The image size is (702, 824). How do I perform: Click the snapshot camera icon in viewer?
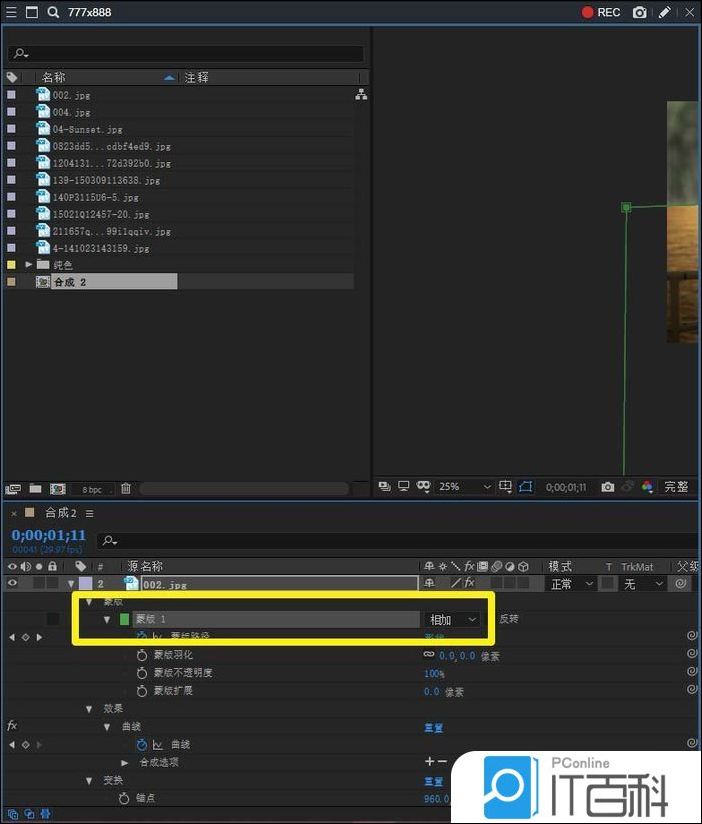[x=607, y=487]
